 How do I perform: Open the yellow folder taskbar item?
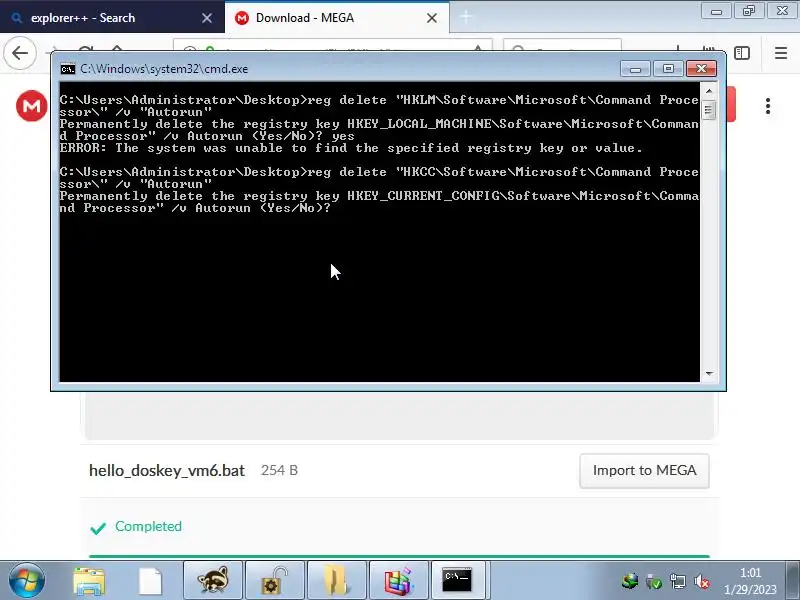(x=336, y=581)
